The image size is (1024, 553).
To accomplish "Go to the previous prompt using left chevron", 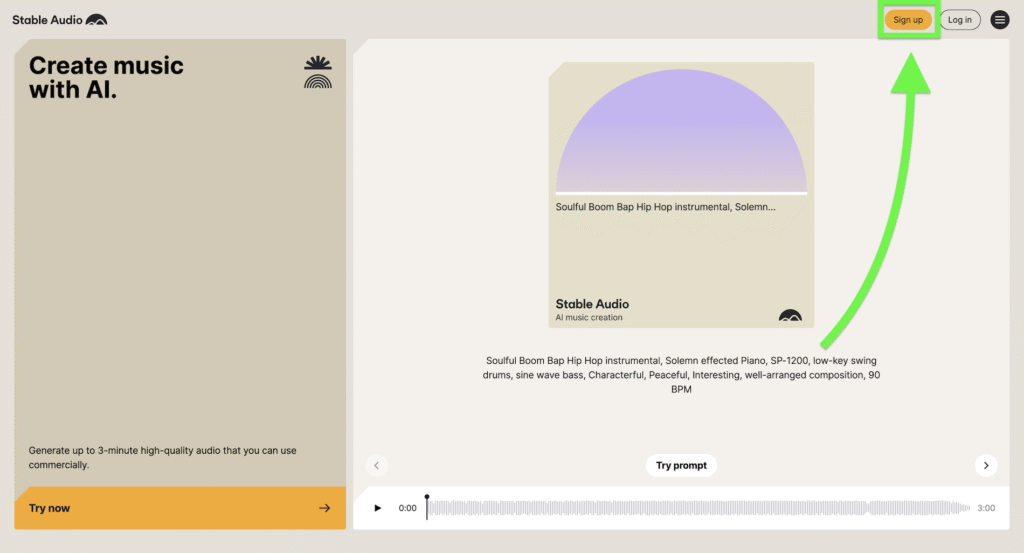I will click(x=377, y=465).
